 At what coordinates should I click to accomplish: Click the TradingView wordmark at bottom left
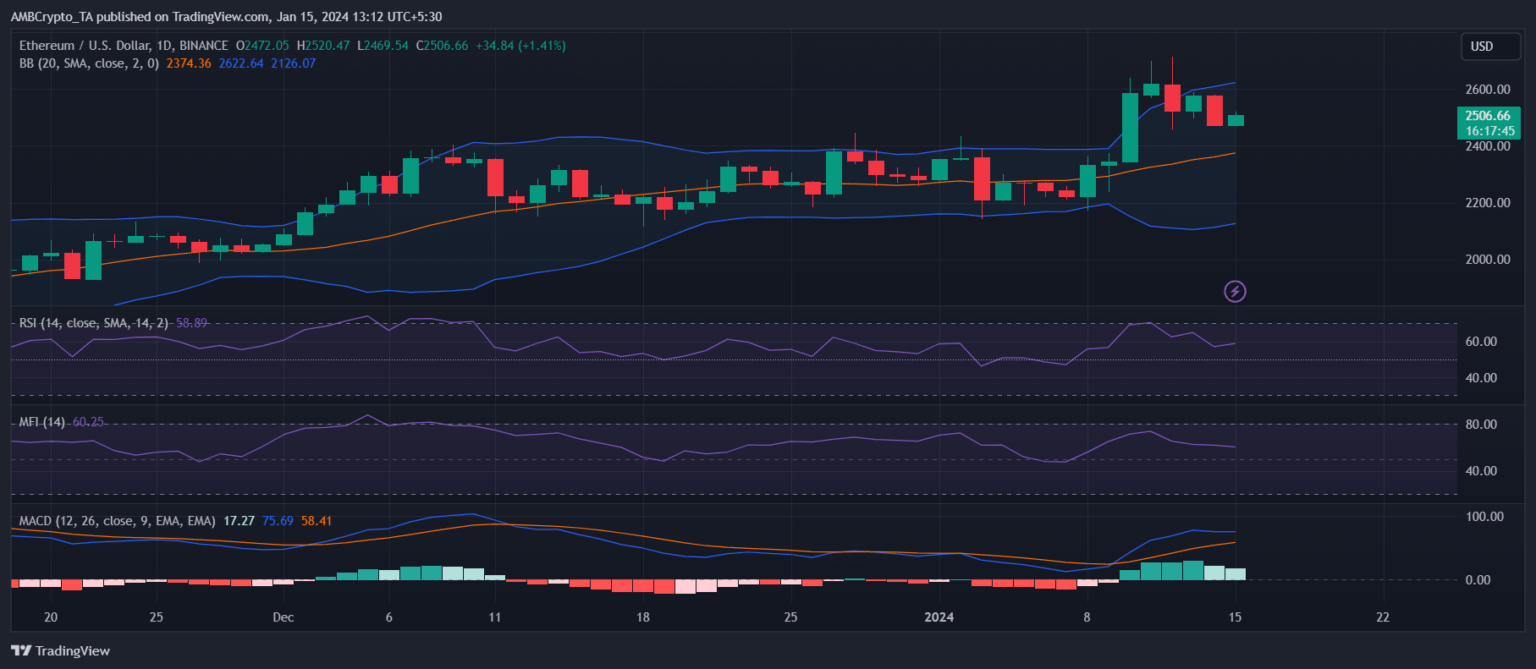coord(72,651)
